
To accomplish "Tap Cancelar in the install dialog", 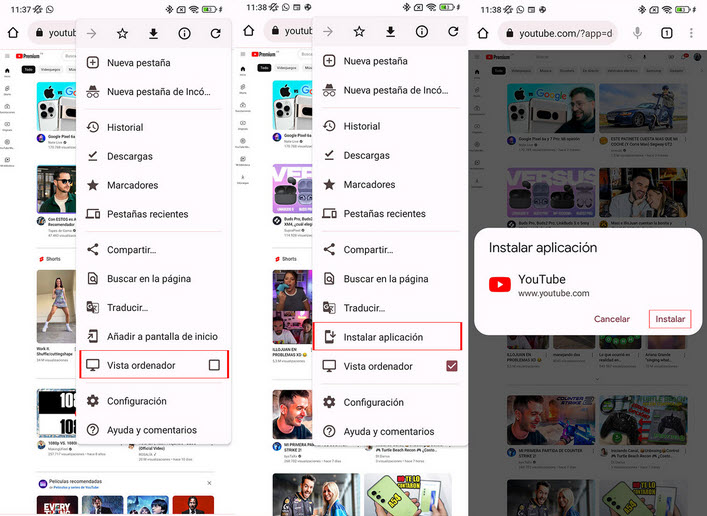I will pyautogui.click(x=611, y=319).
